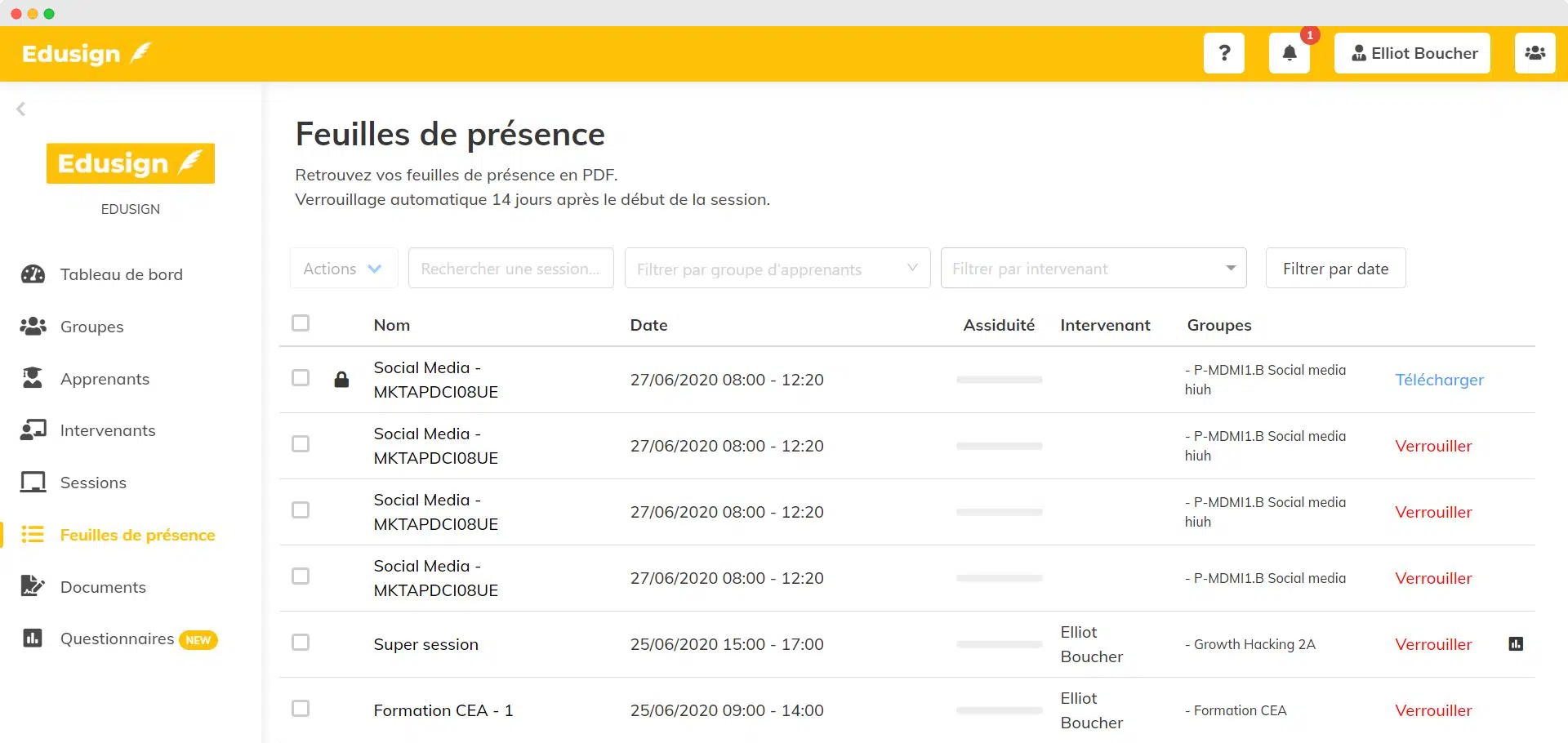
Task: Click the Date column header
Action: (x=648, y=325)
